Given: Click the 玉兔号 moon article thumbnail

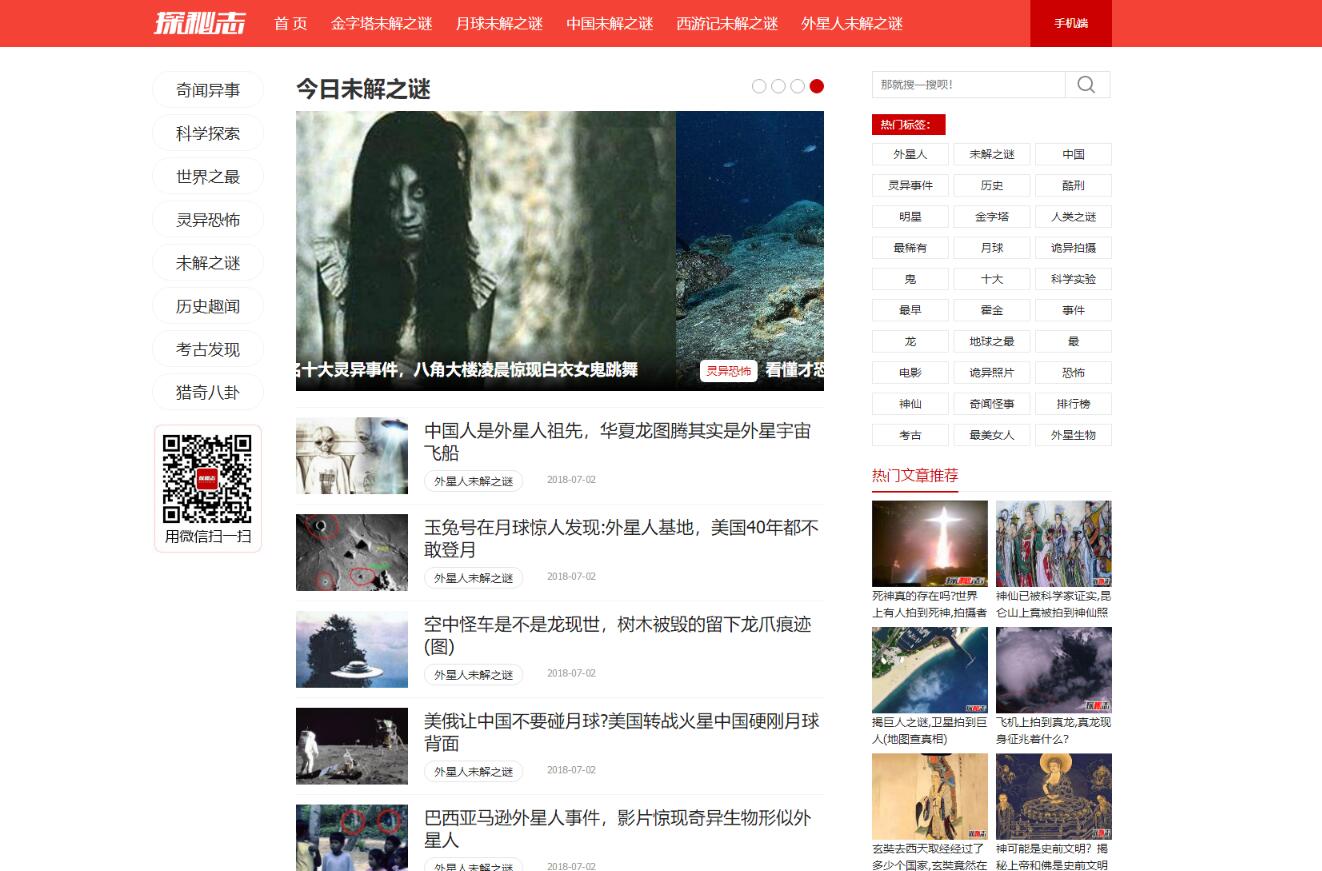Looking at the screenshot, I should click(x=351, y=552).
